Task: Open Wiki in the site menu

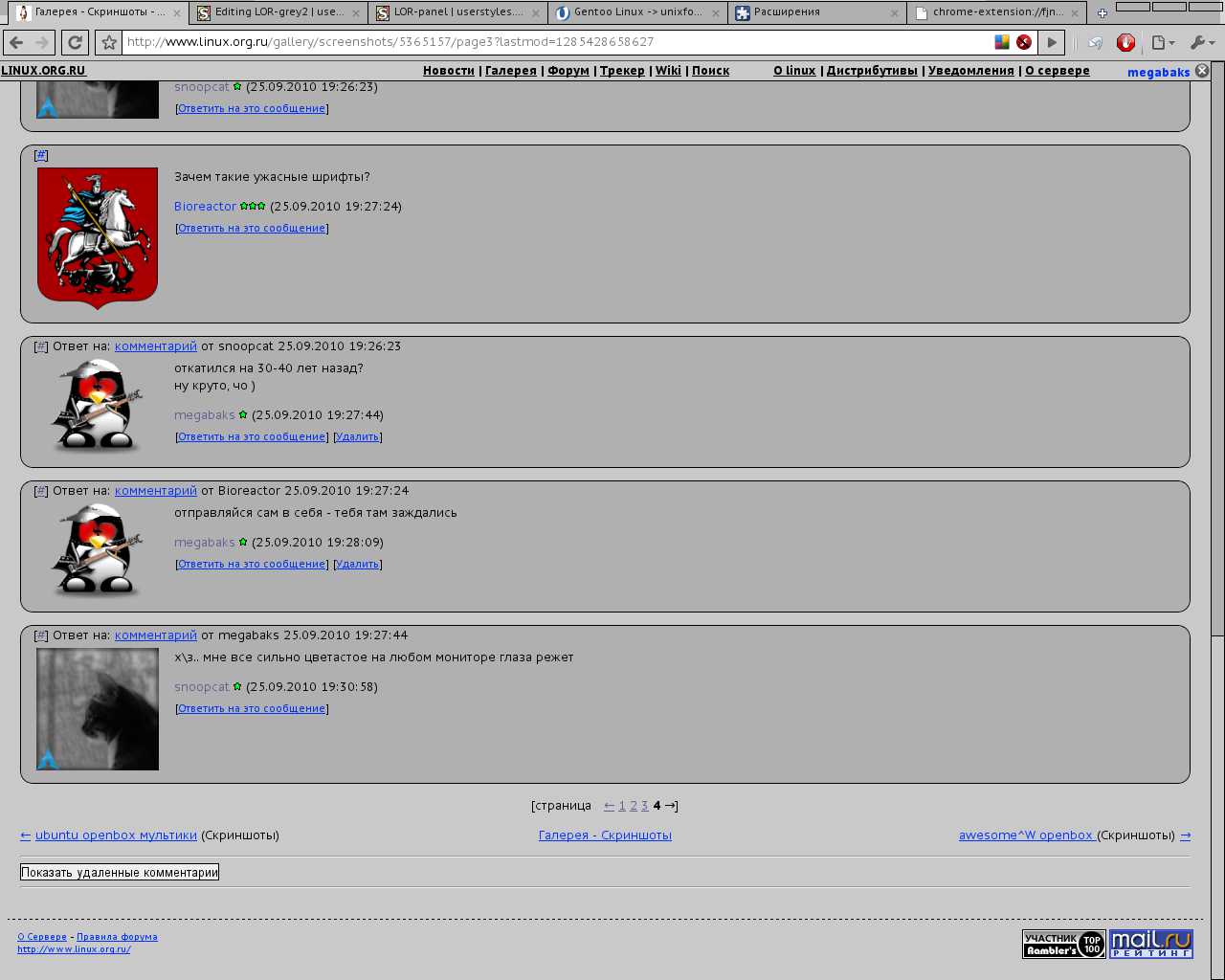Action: (x=668, y=71)
